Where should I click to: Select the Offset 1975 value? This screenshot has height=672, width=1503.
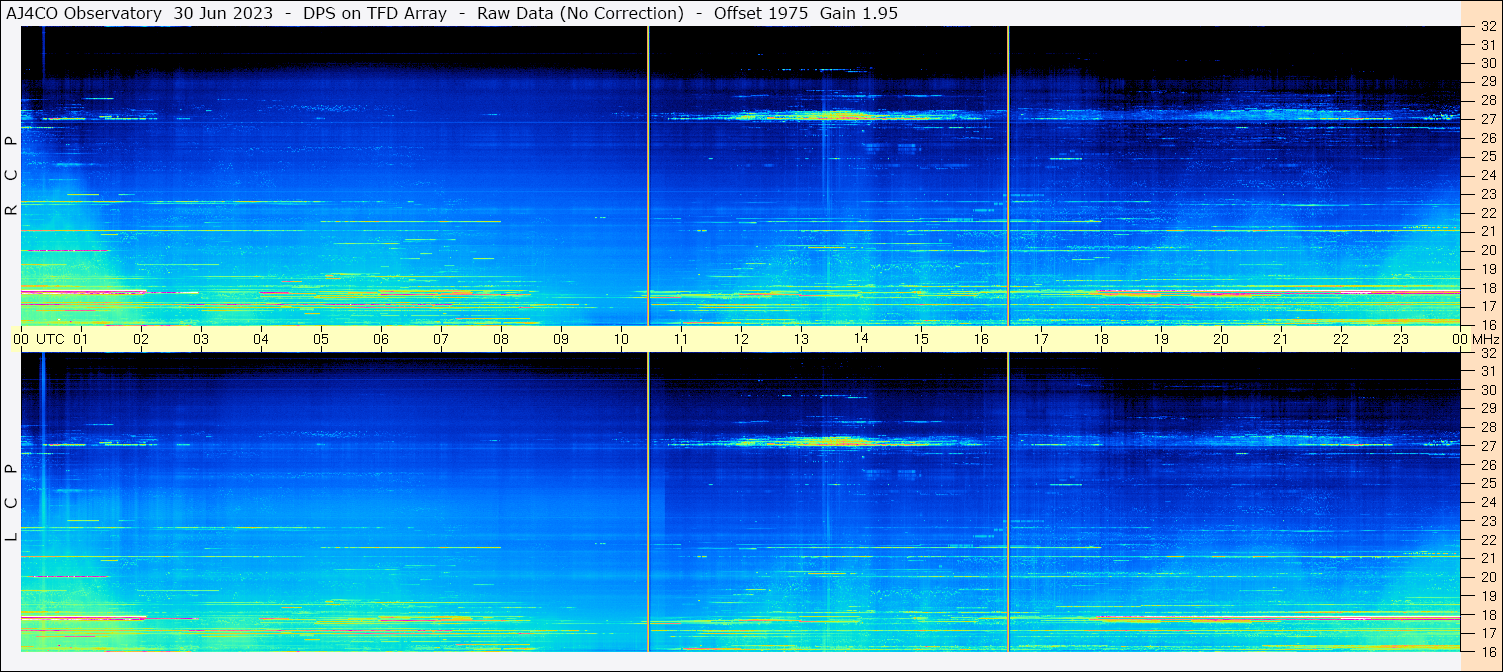pos(761,13)
